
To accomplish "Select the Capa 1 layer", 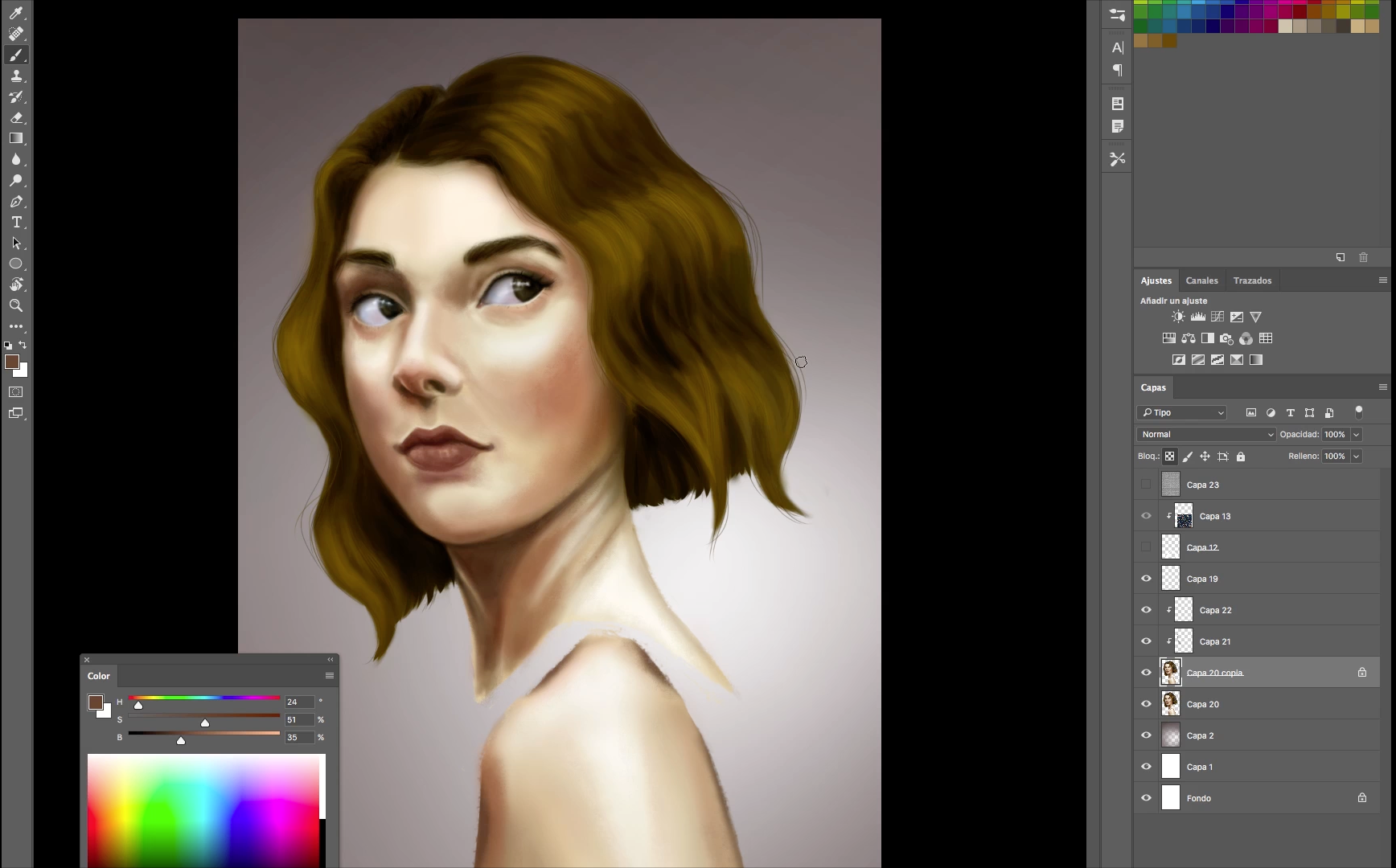I will point(1257,767).
